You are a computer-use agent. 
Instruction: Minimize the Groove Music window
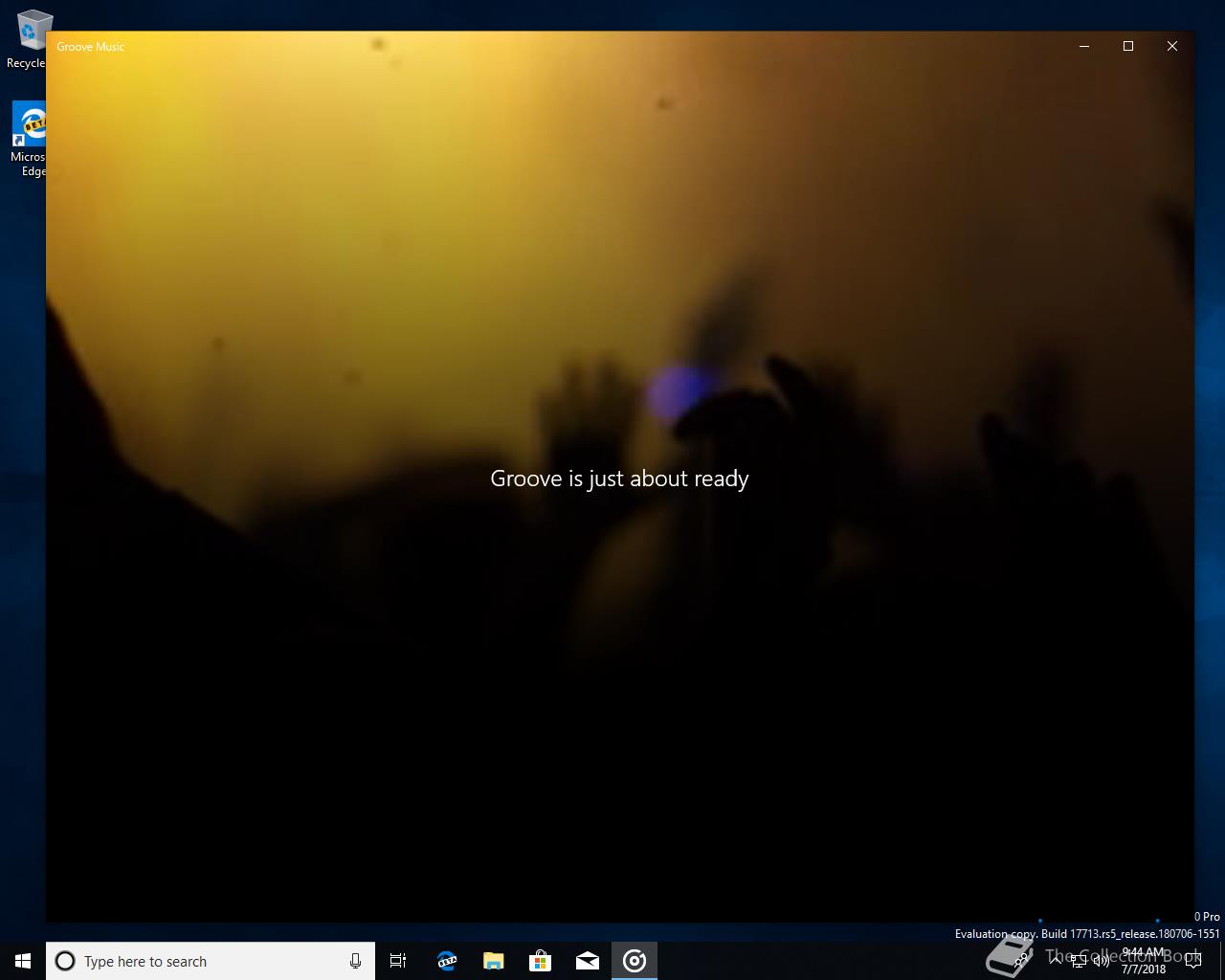(x=1084, y=46)
